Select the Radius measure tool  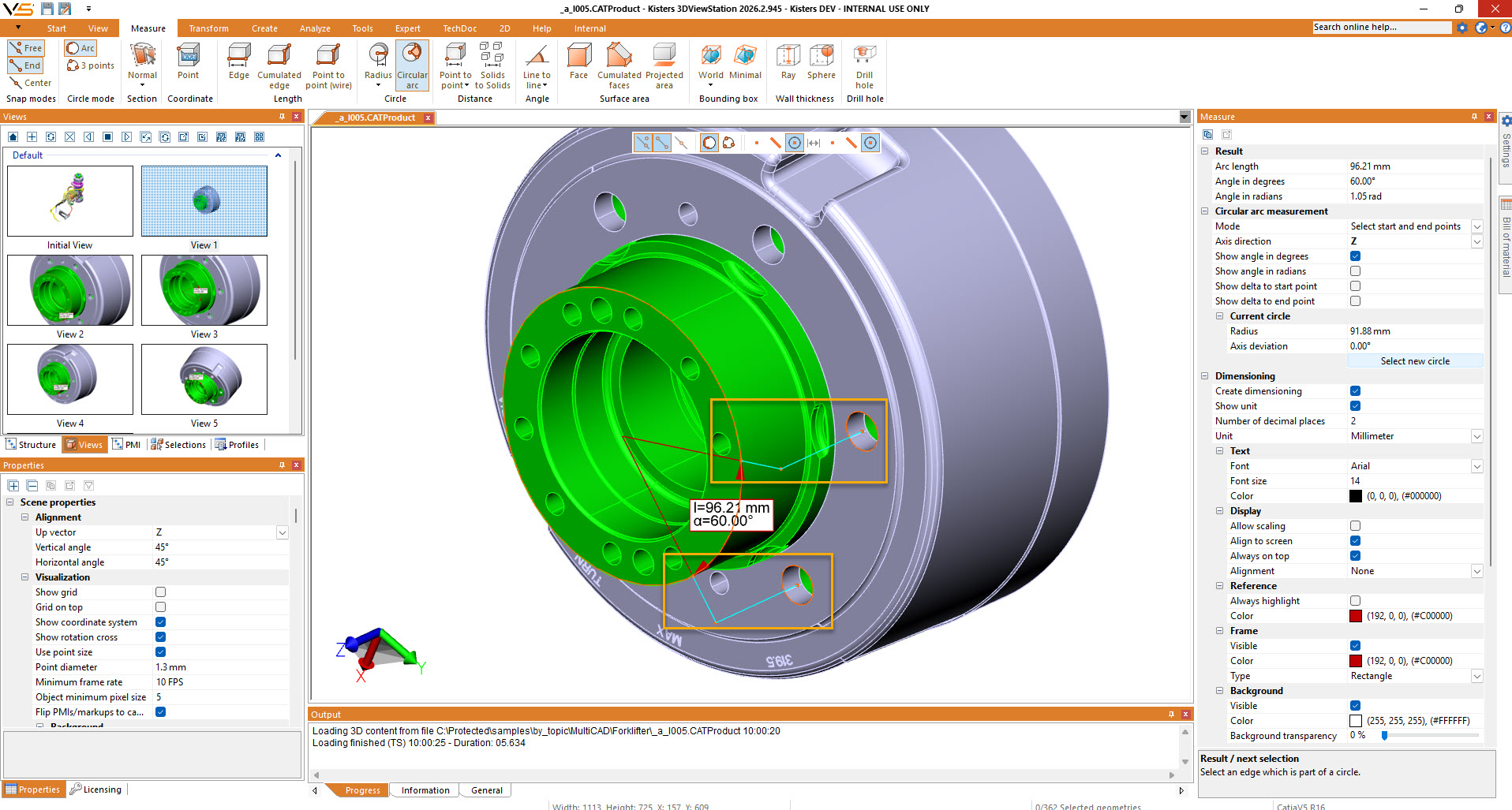pyautogui.click(x=378, y=65)
